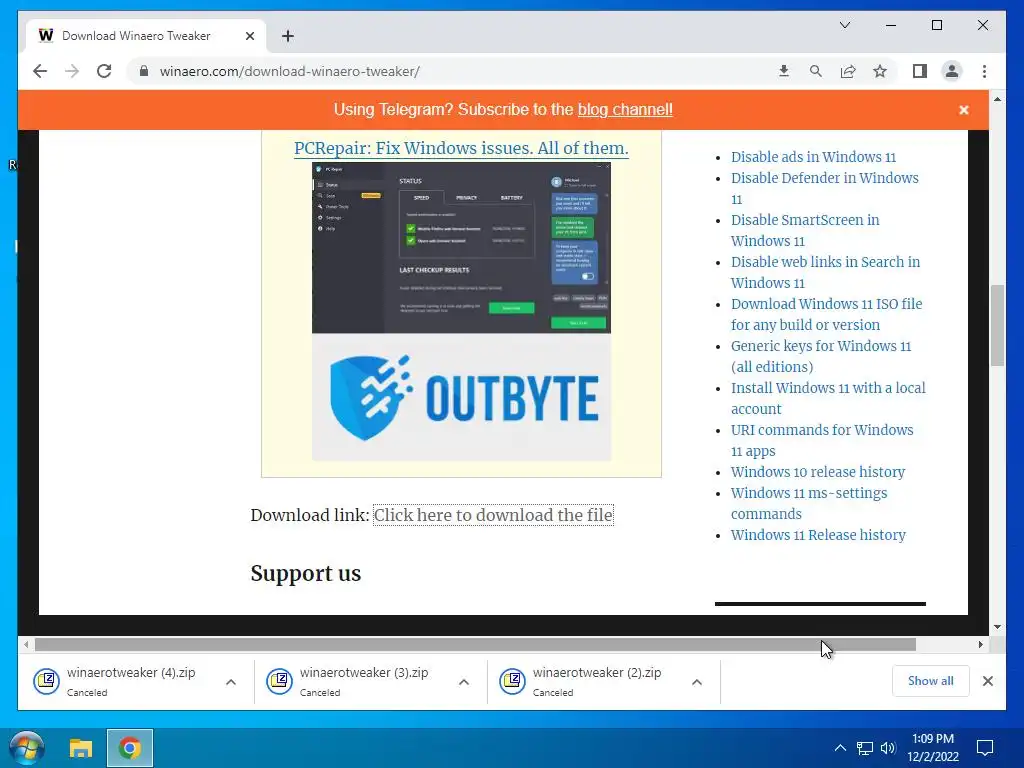This screenshot has height=768, width=1024.
Task: Click the Outbyte logo banner
Action: [x=461, y=397]
